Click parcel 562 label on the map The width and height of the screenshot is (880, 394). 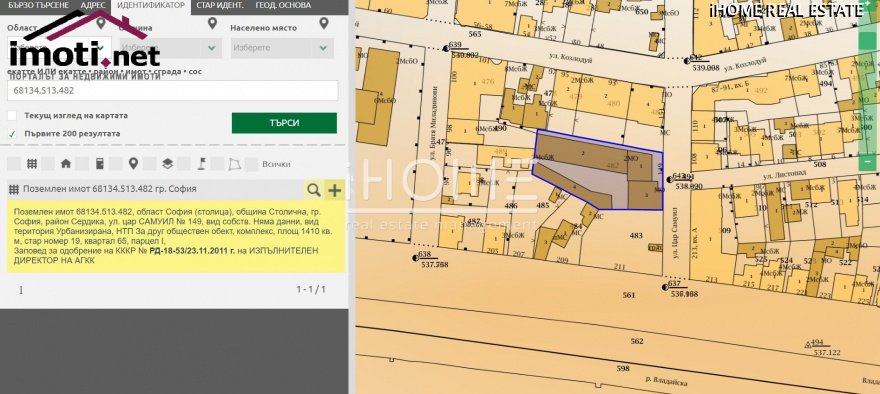pos(636,341)
